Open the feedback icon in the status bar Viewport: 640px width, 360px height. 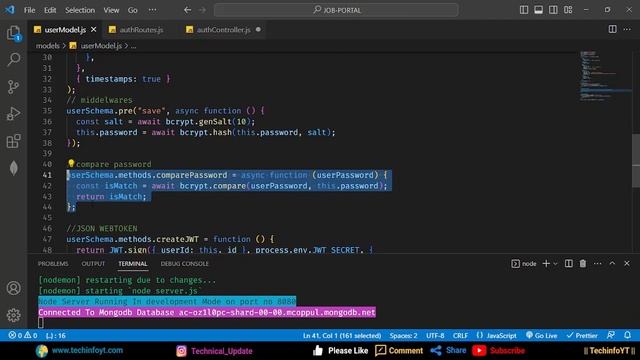point(611,335)
